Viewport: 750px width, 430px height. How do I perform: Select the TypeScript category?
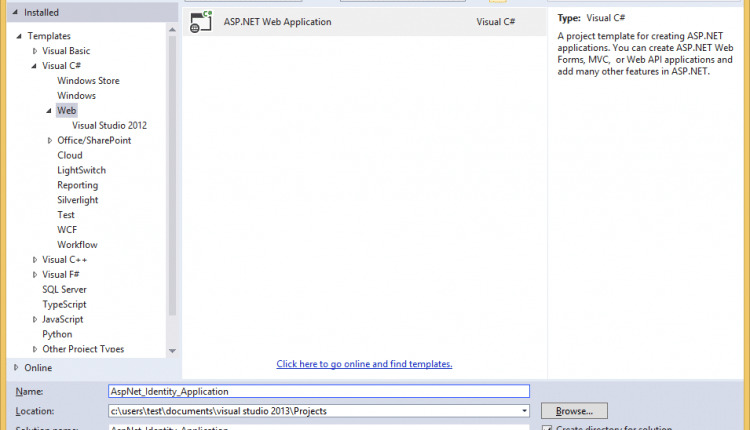(x=64, y=304)
